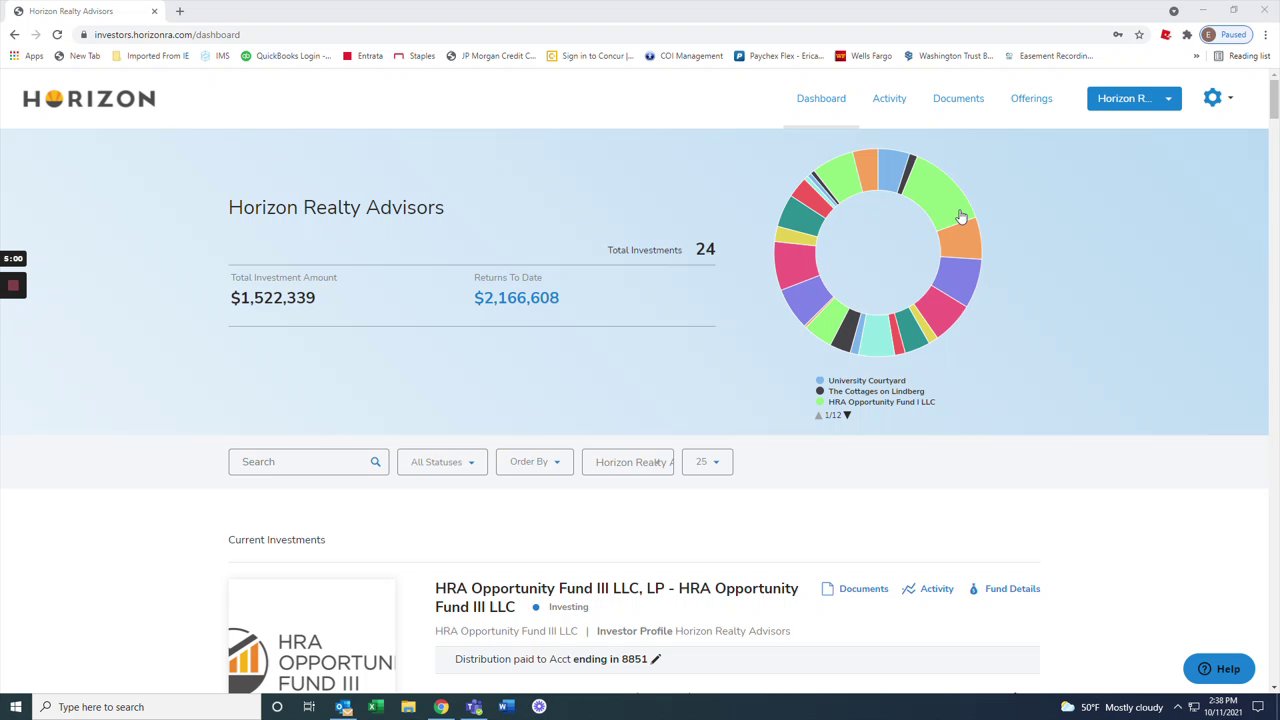Open the weather widget in taskbar
The image size is (1280, 720).
1111,707
